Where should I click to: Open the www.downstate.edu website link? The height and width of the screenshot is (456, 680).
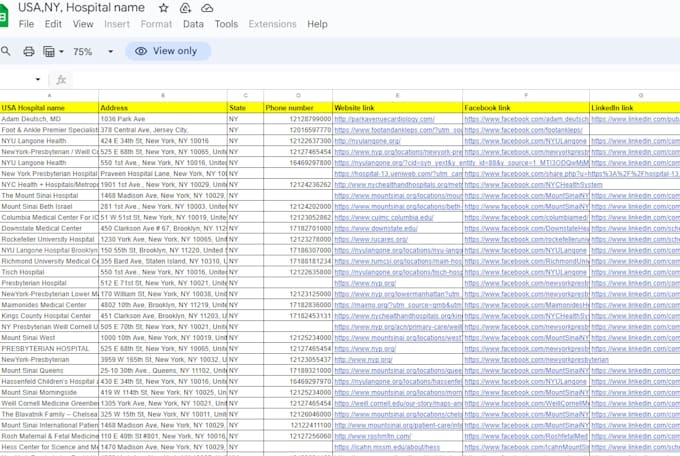[x=376, y=228]
